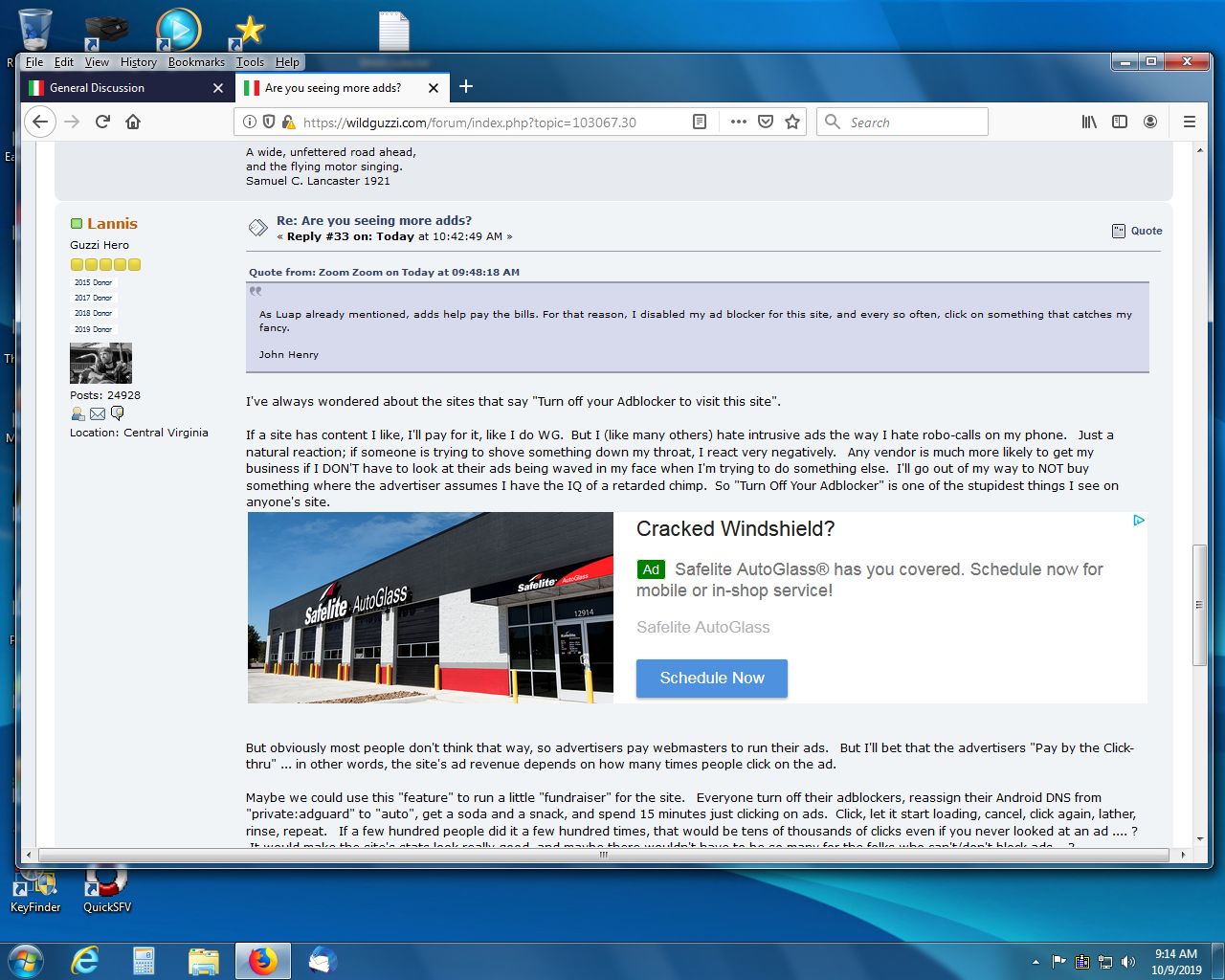Close the General Discussion tab
Screen dimensions: 1225x980
pos(218,88)
